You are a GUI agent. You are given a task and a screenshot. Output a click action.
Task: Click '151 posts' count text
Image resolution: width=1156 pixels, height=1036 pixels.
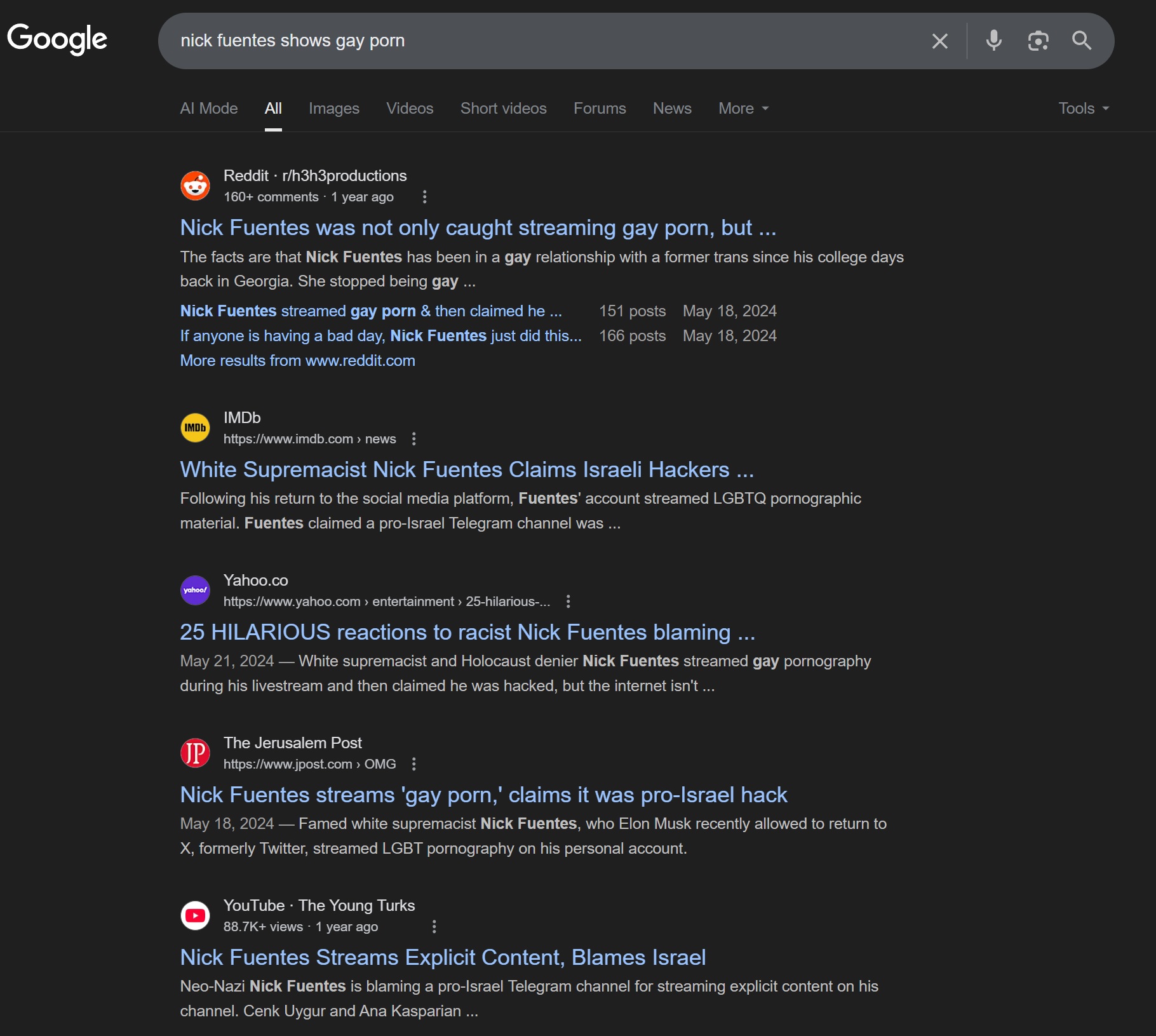click(x=632, y=311)
